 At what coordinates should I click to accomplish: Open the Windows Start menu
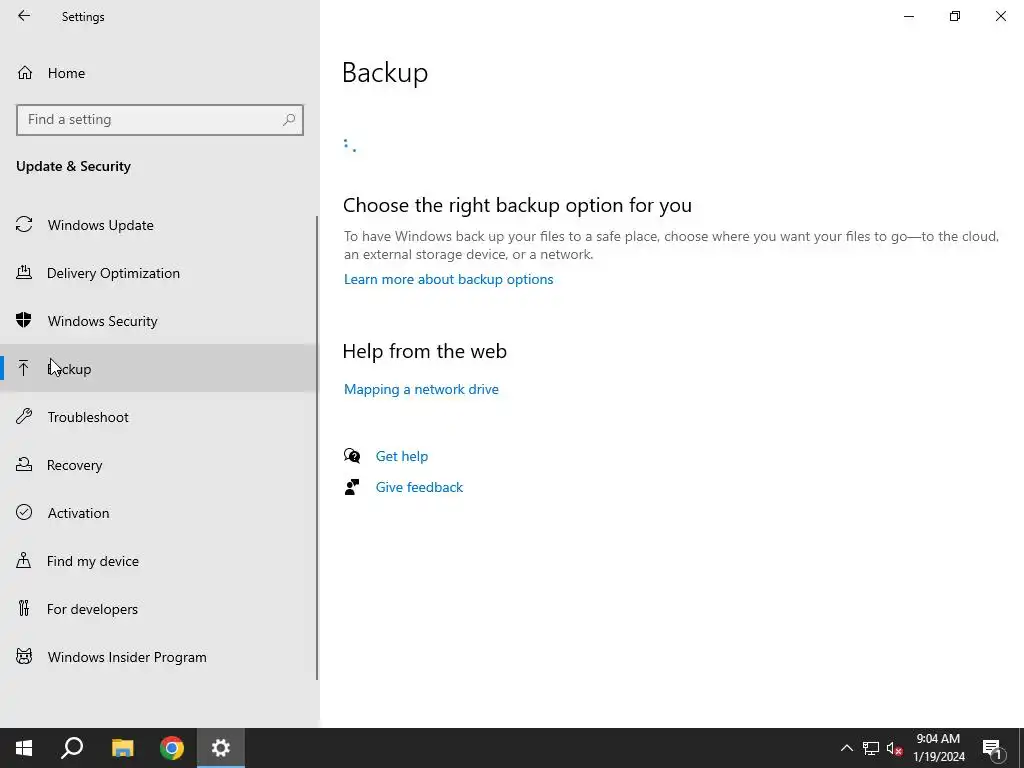(24, 748)
